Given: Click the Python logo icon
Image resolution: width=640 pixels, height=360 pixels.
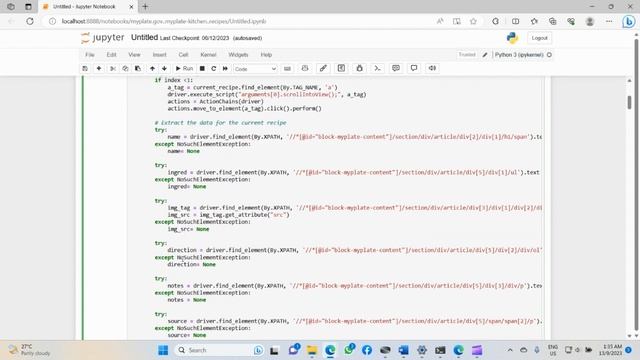Looking at the screenshot, I should pos(512,38).
